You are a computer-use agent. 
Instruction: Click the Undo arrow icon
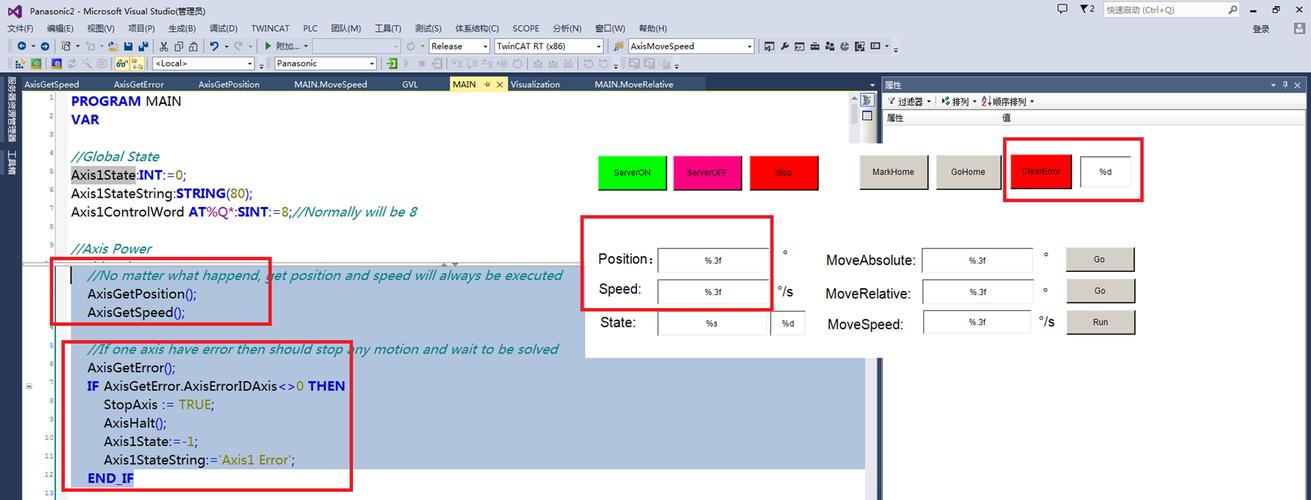pos(215,46)
